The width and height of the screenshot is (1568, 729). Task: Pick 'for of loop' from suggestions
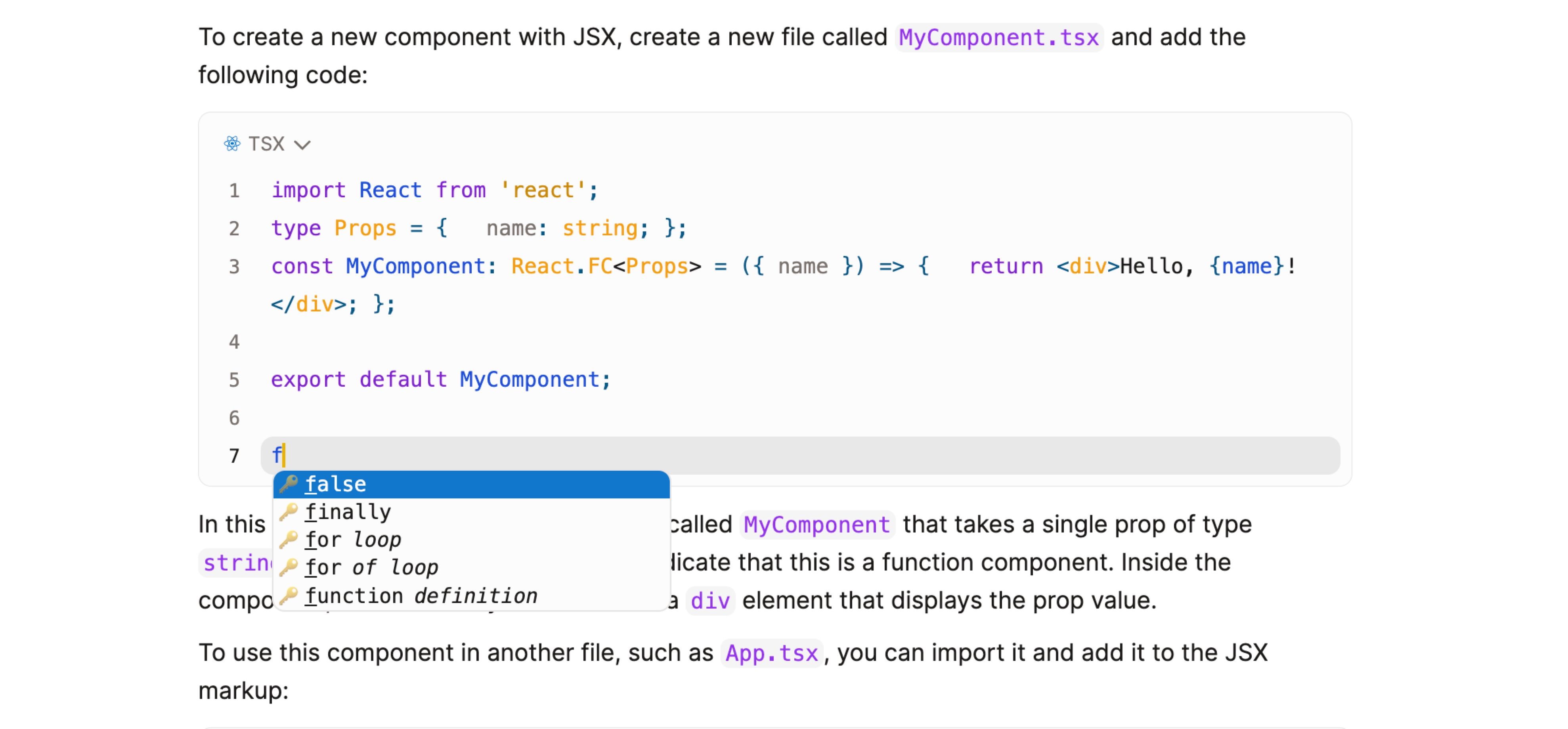[371, 567]
